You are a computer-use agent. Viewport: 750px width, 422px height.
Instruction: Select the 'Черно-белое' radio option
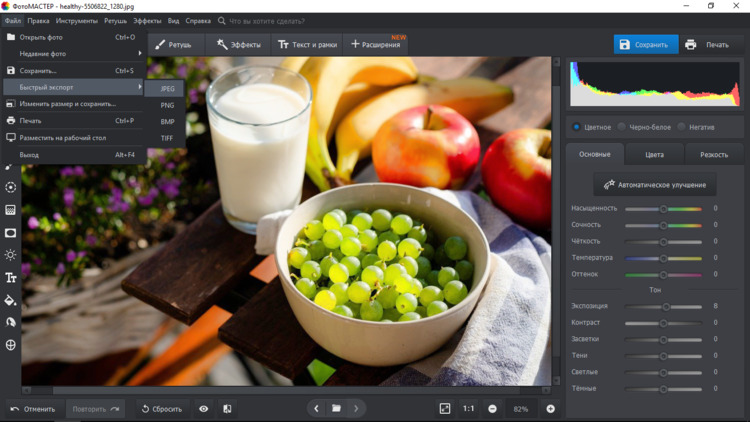[x=622, y=127]
